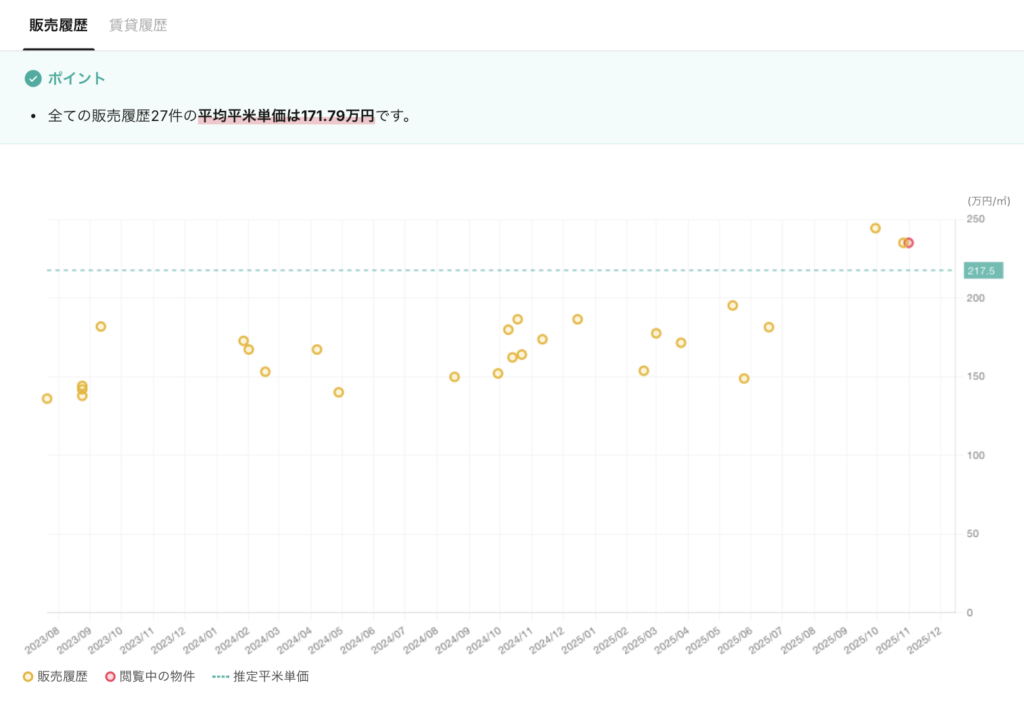Select the data point just after 2024/12
Image resolution: width=1024 pixels, height=714 pixels.
577,319
